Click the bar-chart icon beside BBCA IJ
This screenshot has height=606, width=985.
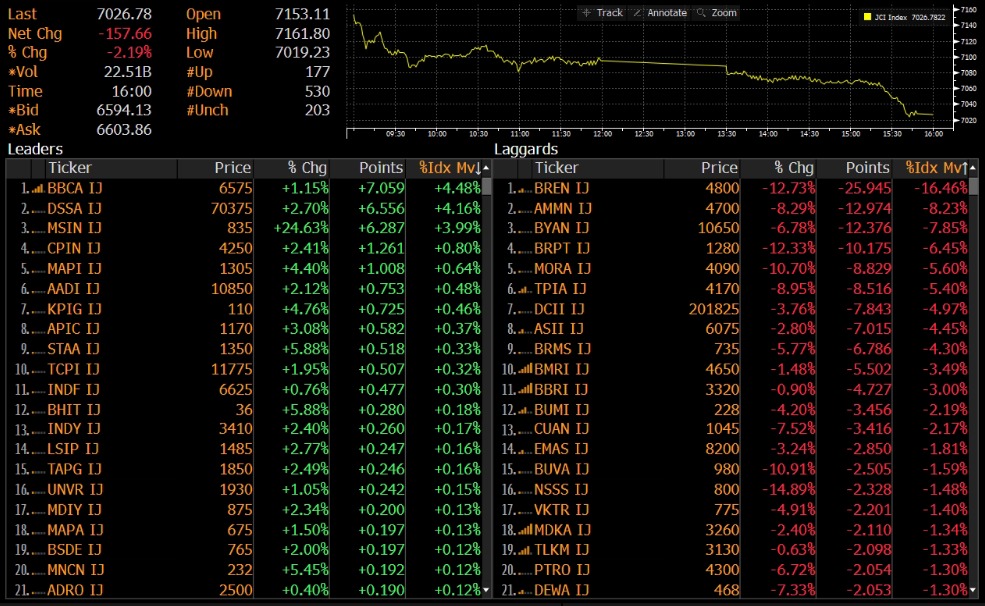coord(38,188)
